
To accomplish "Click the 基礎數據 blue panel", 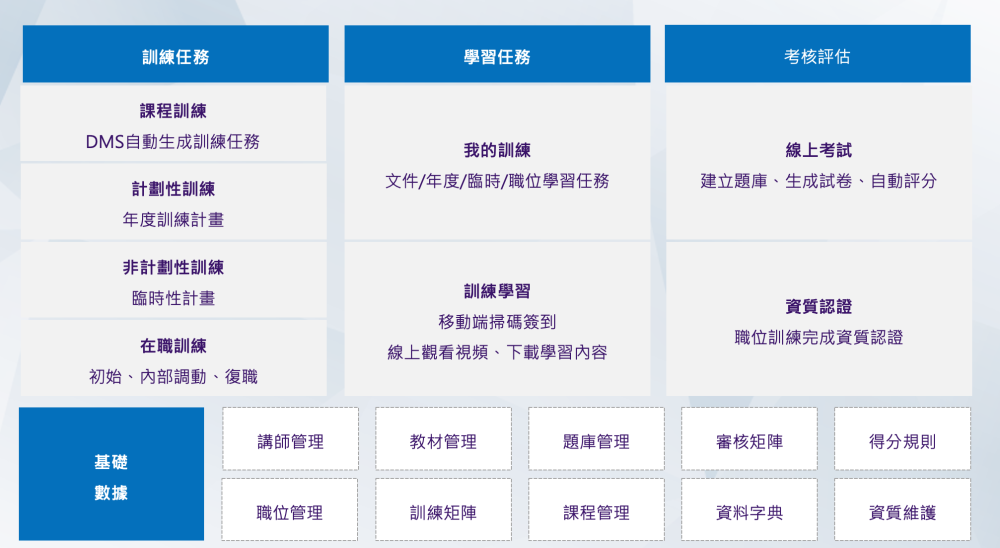I will [111, 478].
